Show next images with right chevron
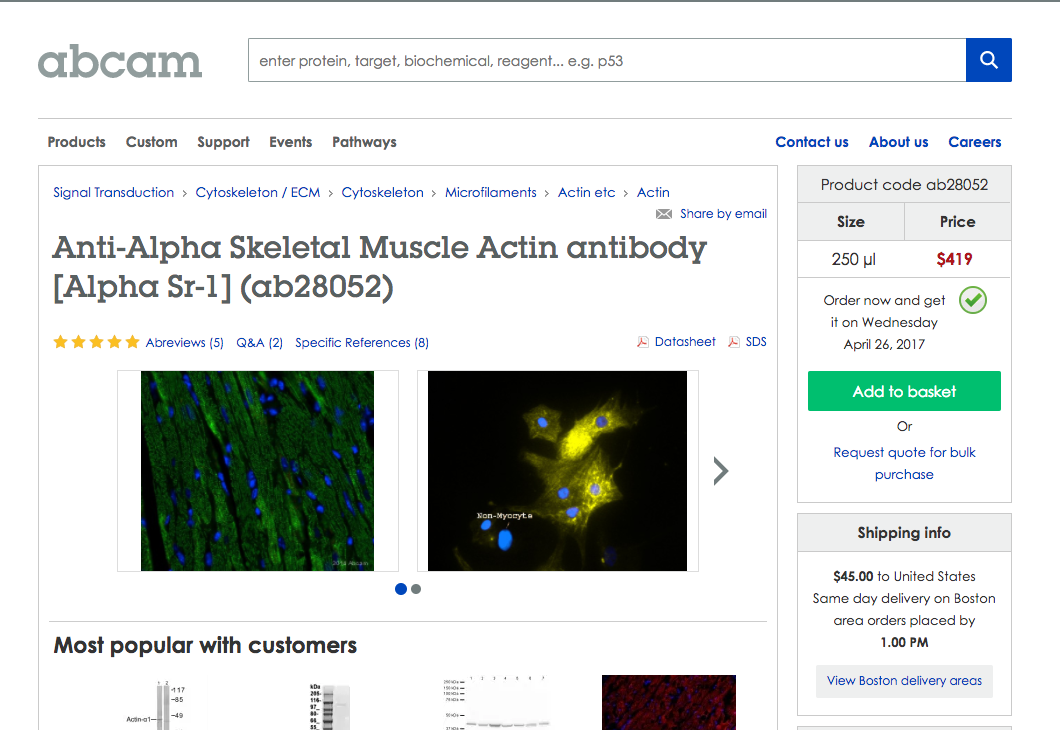This screenshot has height=730, width=1060. [721, 471]
